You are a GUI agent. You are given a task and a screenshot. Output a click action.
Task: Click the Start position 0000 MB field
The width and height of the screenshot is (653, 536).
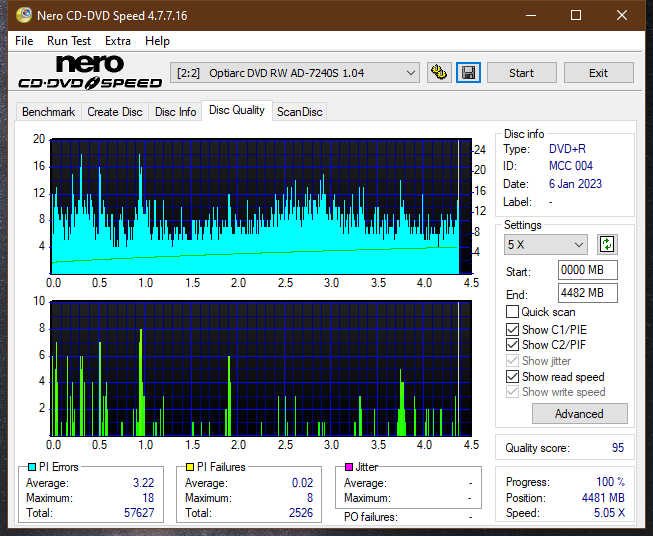click(588, 270)
